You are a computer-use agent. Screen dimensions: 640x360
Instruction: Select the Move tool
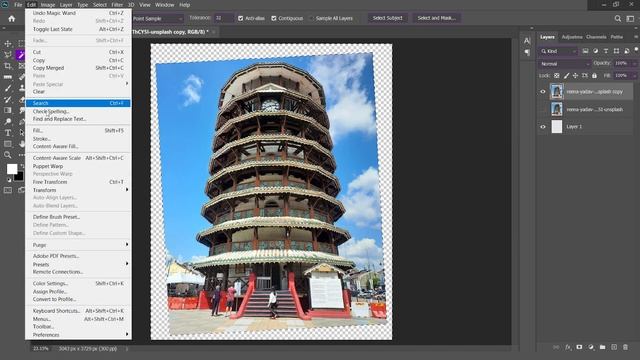coord(8,43)
